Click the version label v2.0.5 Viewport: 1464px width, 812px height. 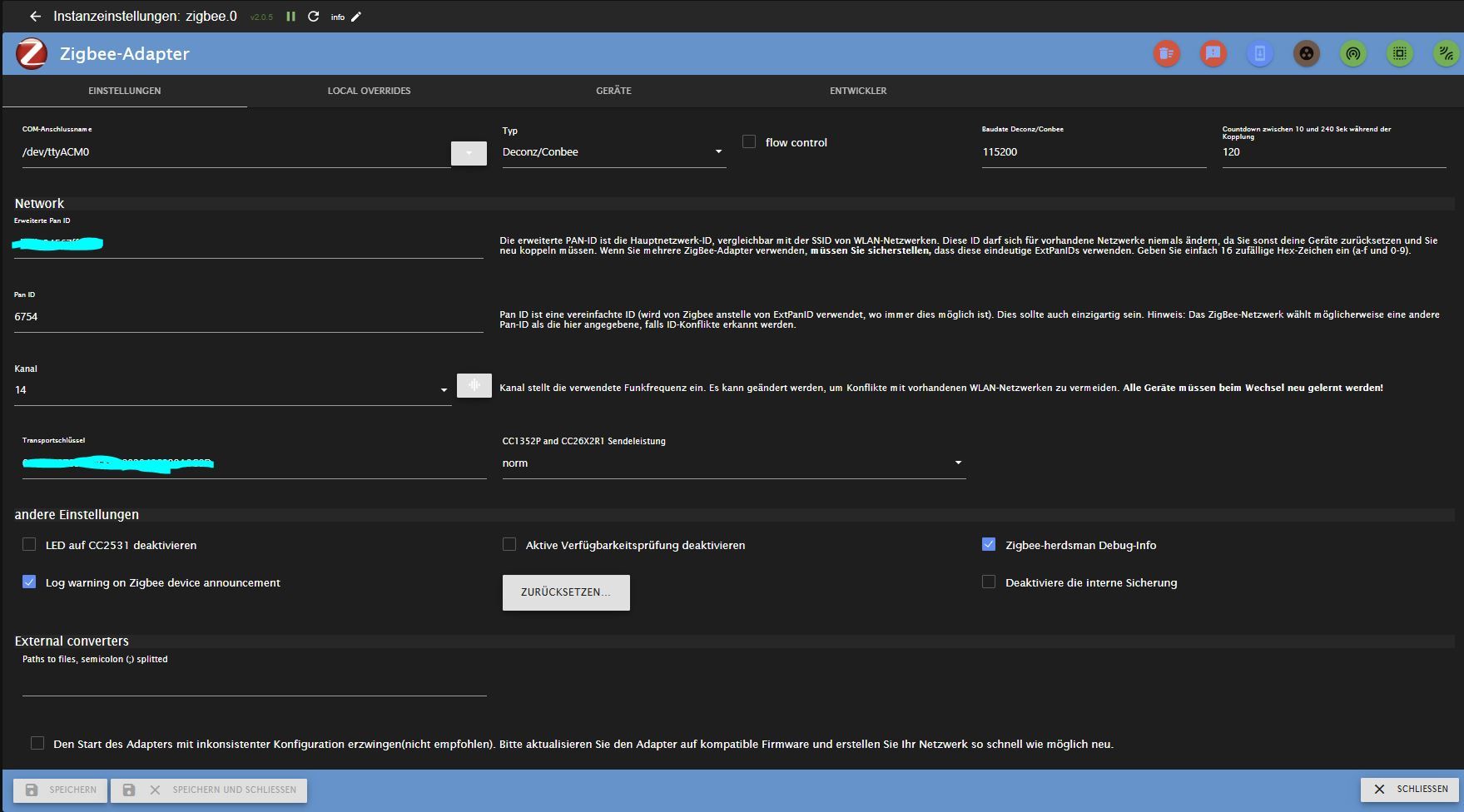tap(261, 17)
